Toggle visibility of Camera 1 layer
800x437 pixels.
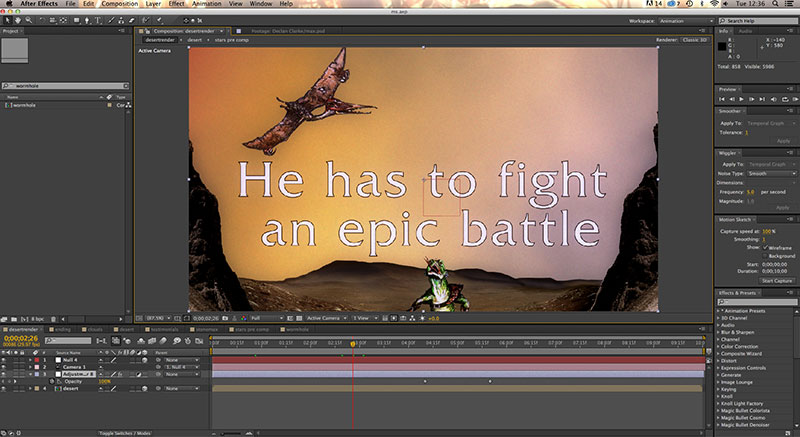[5, 367]
